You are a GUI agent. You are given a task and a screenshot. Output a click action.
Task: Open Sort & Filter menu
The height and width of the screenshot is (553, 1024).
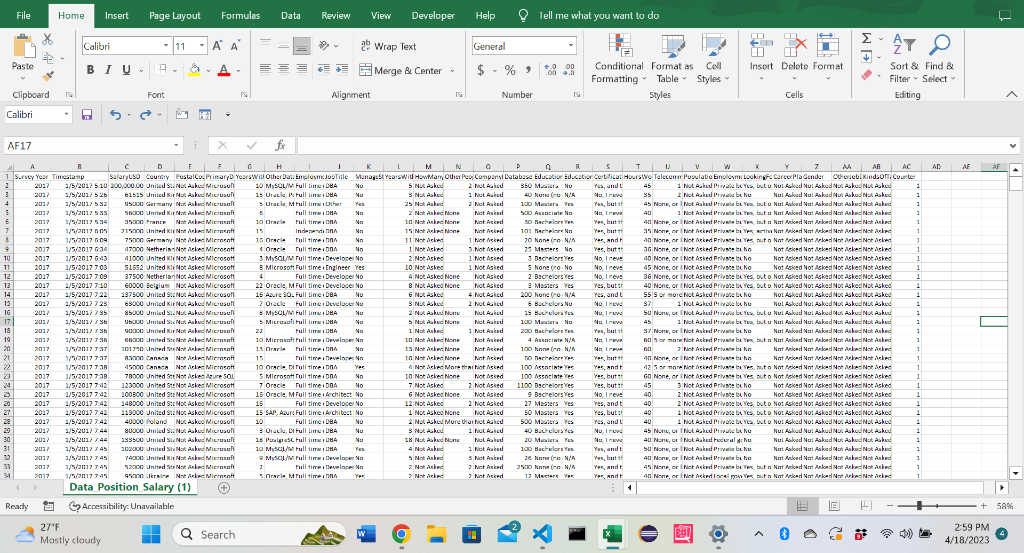[x=904, y=59]
